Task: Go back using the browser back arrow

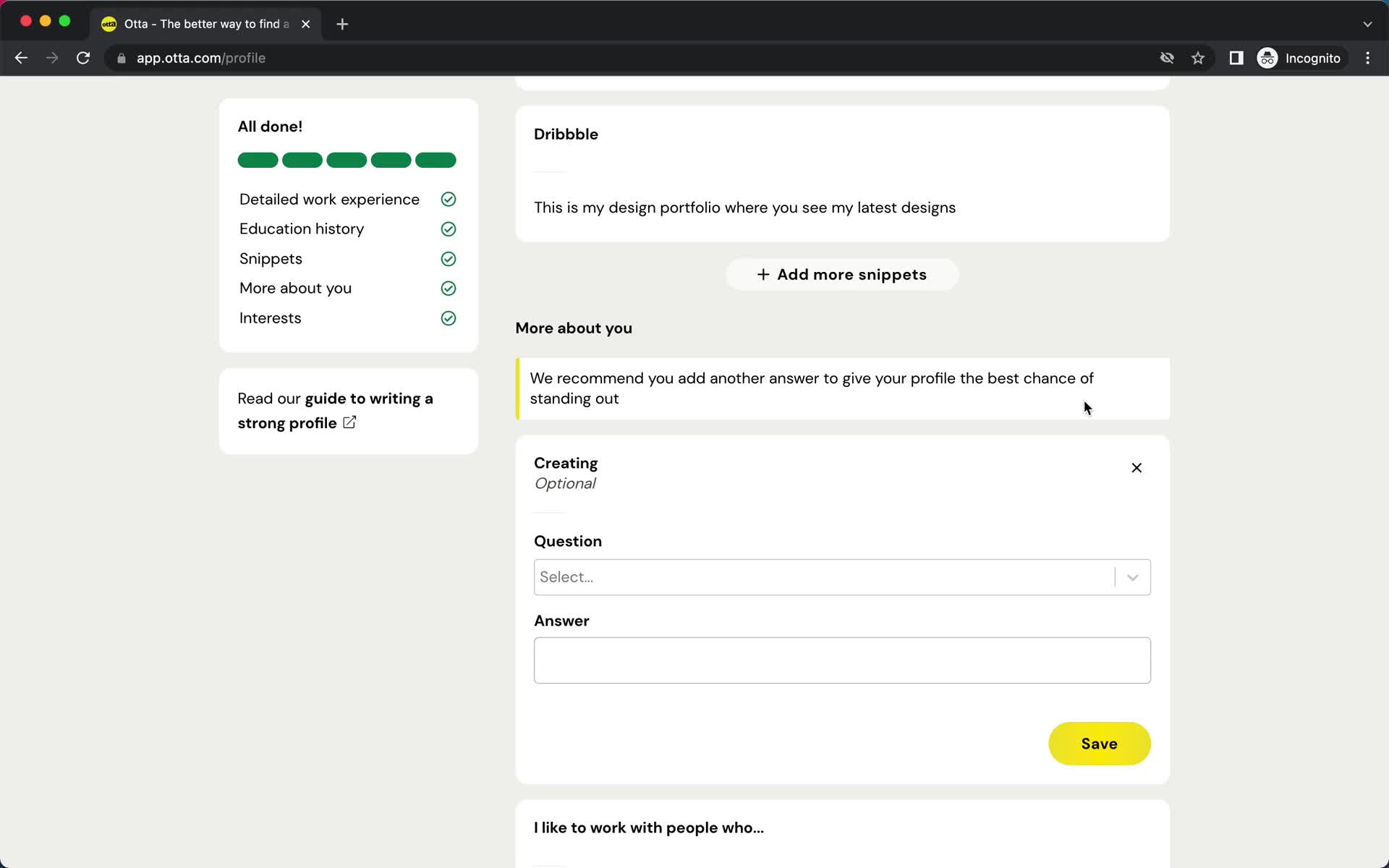Action: coord(21,58)
